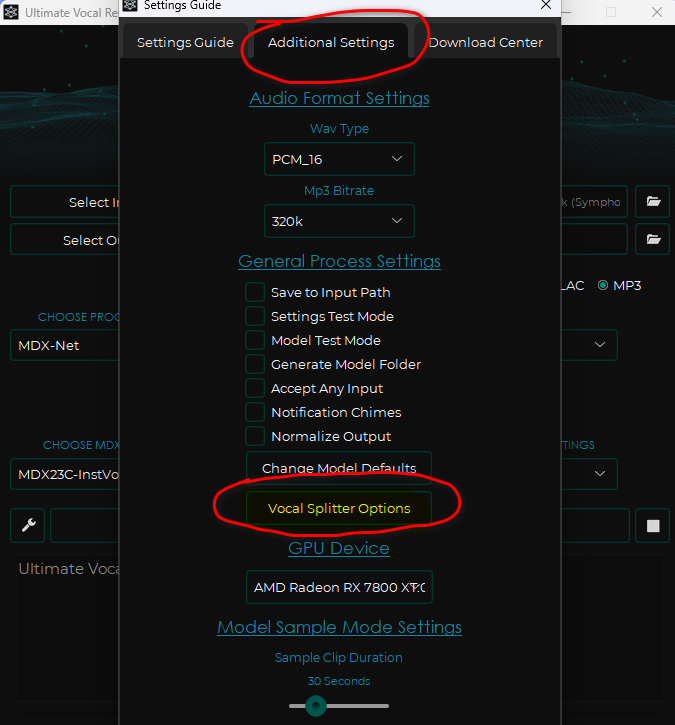Click the Ultimate Vocal Remover main window icon

point(11,12)
